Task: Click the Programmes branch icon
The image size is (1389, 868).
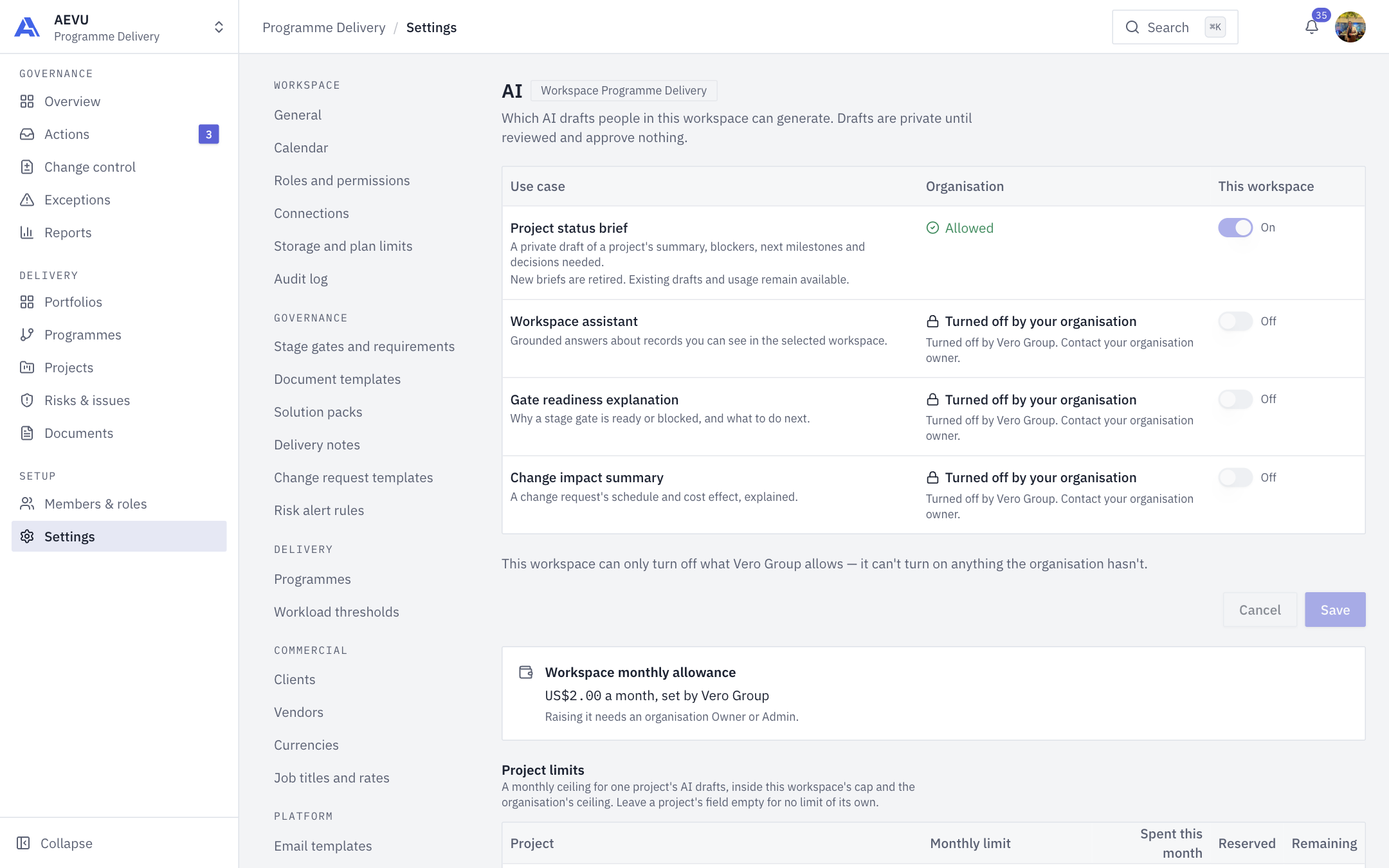Action: click(27, 335)
